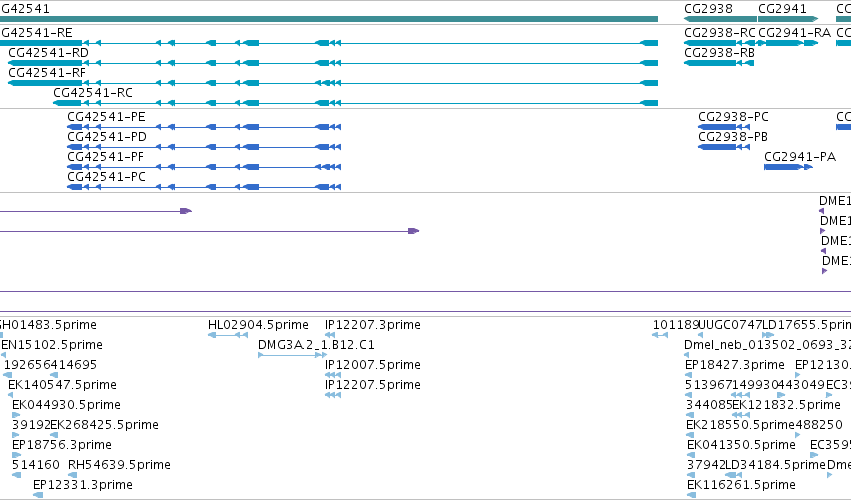This screenshot has height=500, width=851.
Task: Click the EP18427.3prime EST label
Action: pyautogui.click(x=735, y=365)
